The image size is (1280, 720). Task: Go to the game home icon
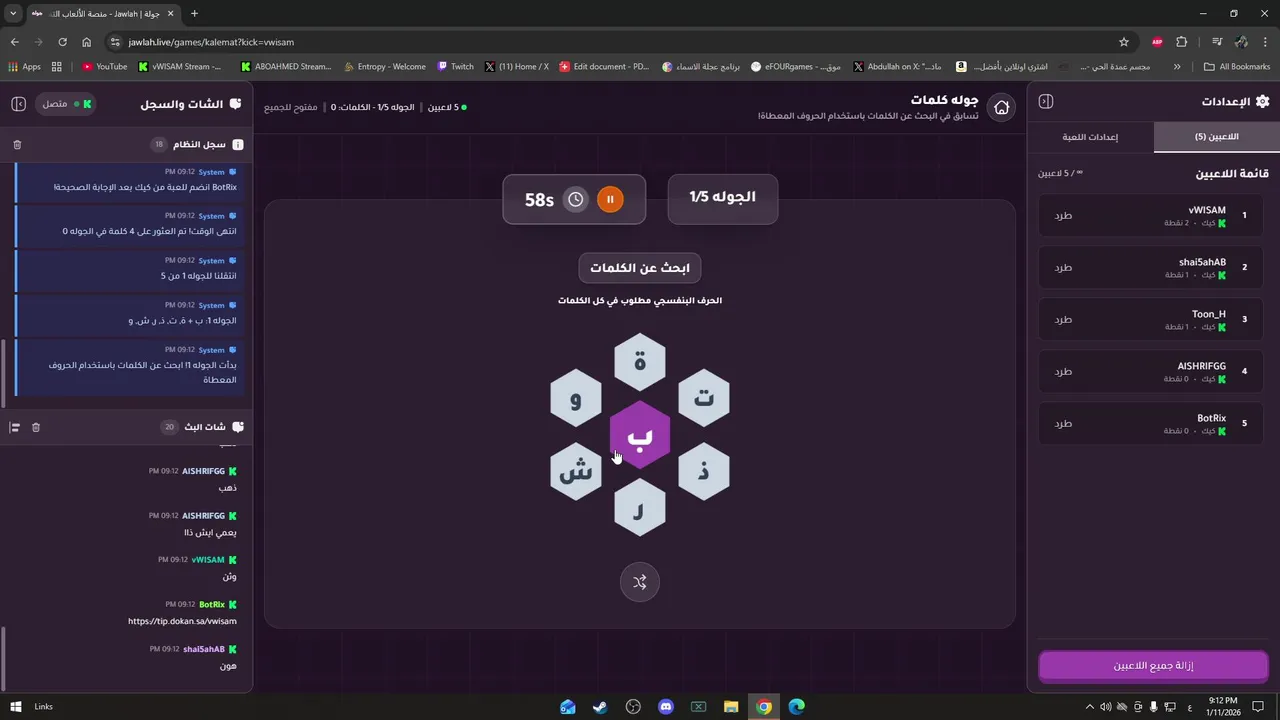[1001, 108]
